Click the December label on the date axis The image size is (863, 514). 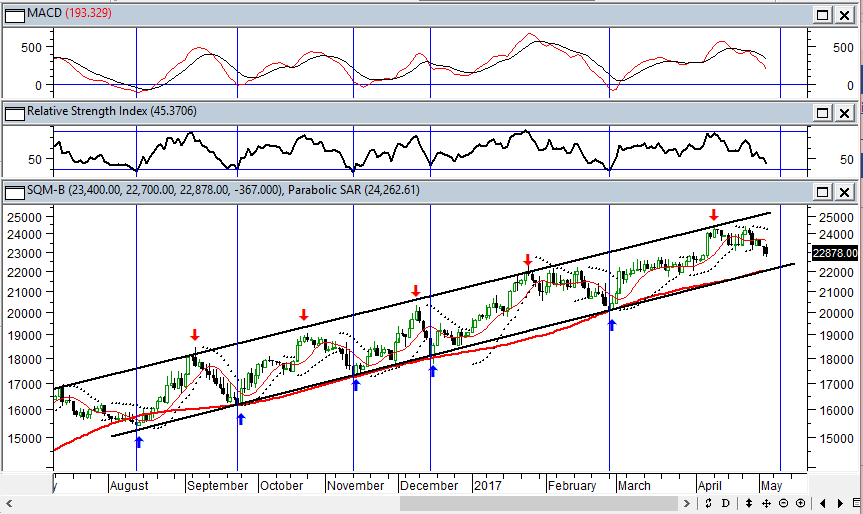coord(429,486)
